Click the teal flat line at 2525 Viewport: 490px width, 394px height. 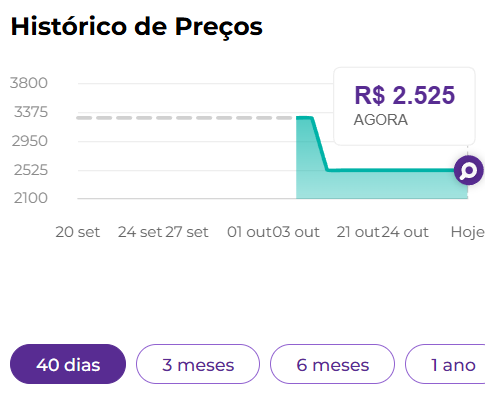pos(392,170)
